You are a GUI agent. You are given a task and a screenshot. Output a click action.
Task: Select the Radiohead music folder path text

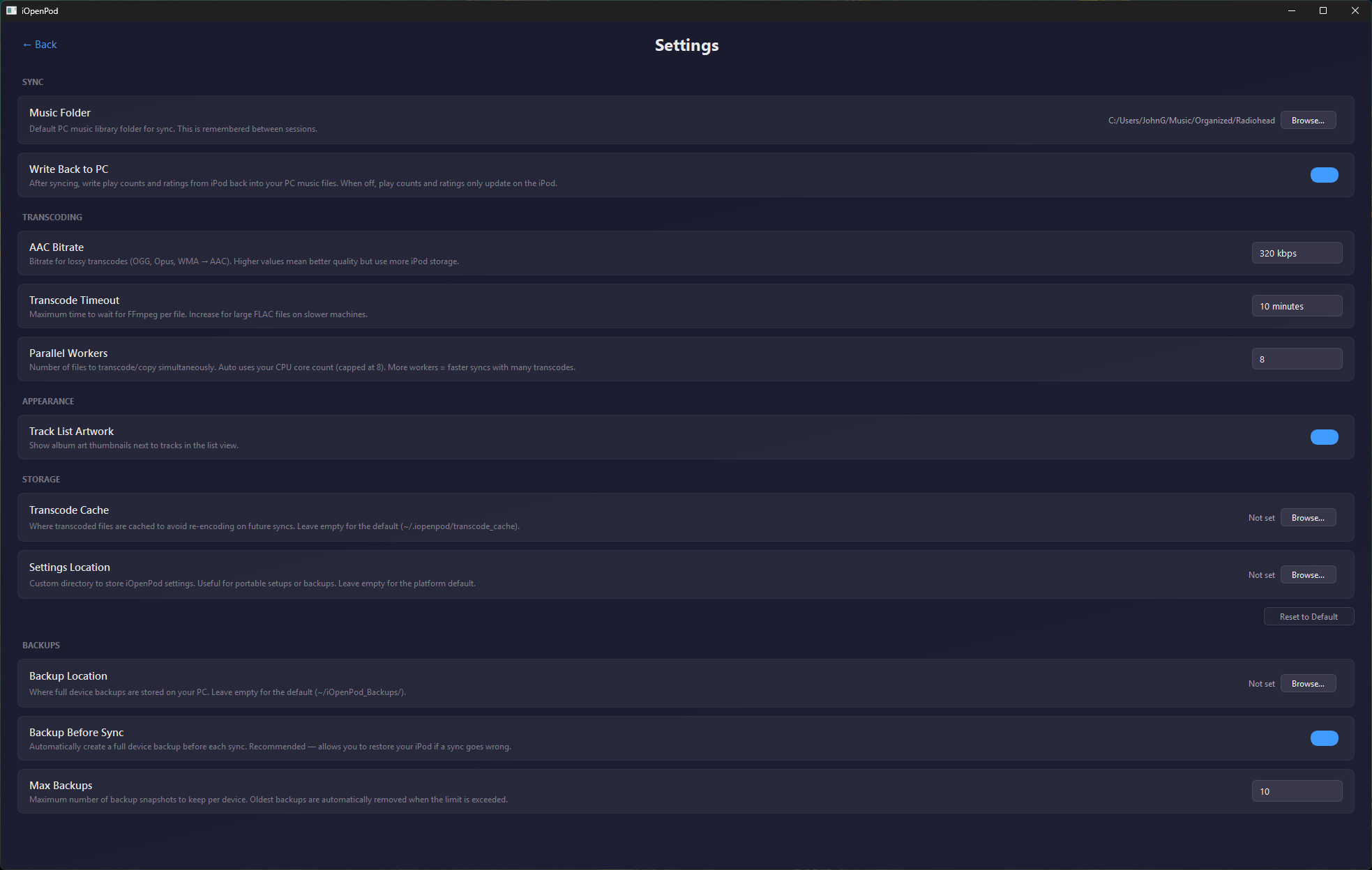[1192, 119]
